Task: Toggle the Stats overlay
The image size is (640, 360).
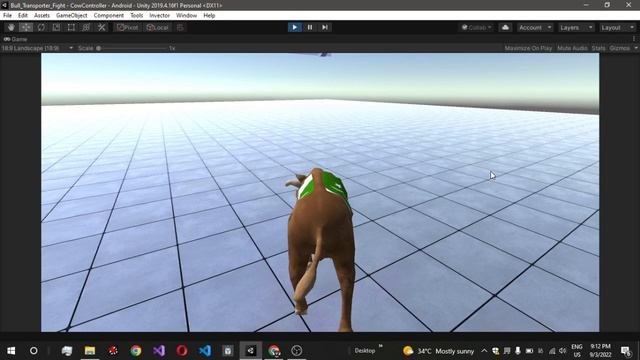Action: (x=598, y=48)
